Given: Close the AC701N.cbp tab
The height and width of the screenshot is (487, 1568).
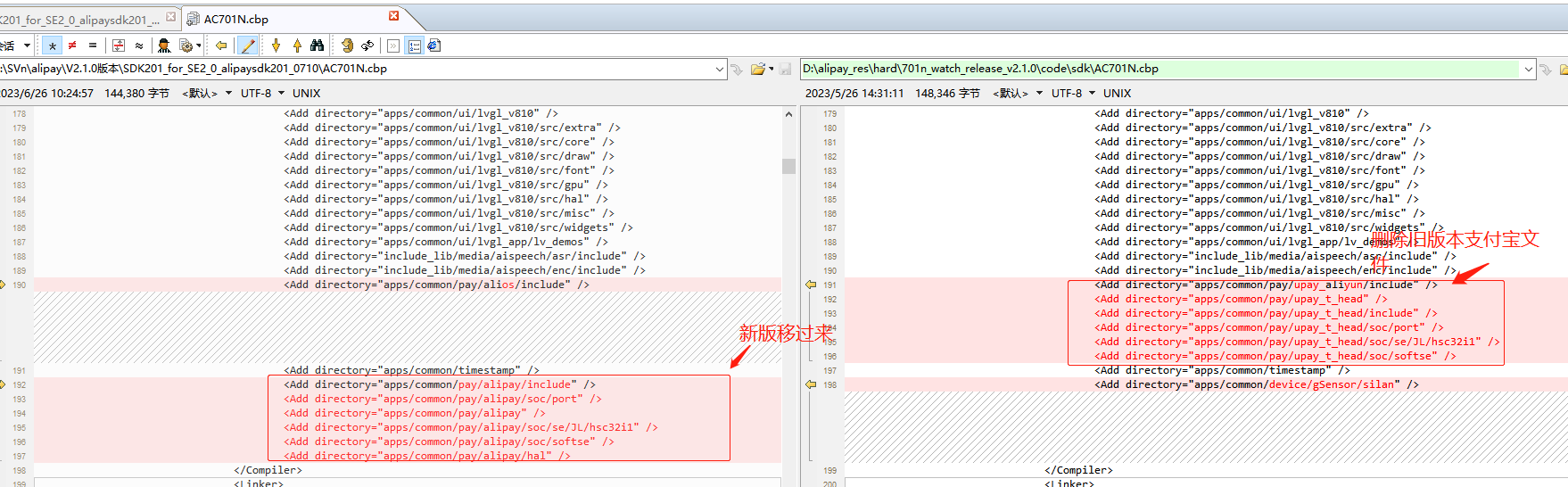Looking at the screenshot, I should point(393,16).
